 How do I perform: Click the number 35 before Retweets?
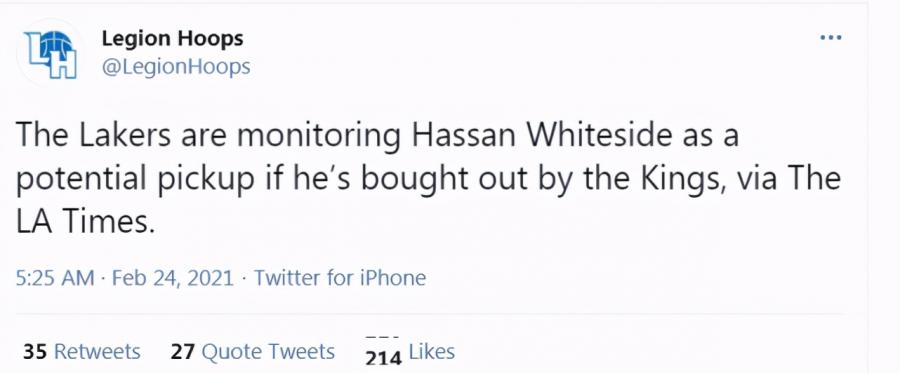[35, 351]
